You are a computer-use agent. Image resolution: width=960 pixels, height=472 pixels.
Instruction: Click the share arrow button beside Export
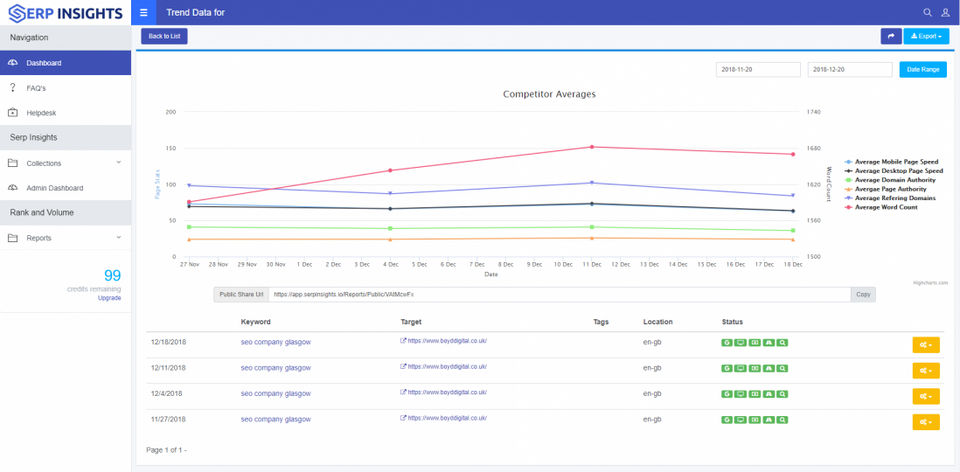click(x=891, y=36)
